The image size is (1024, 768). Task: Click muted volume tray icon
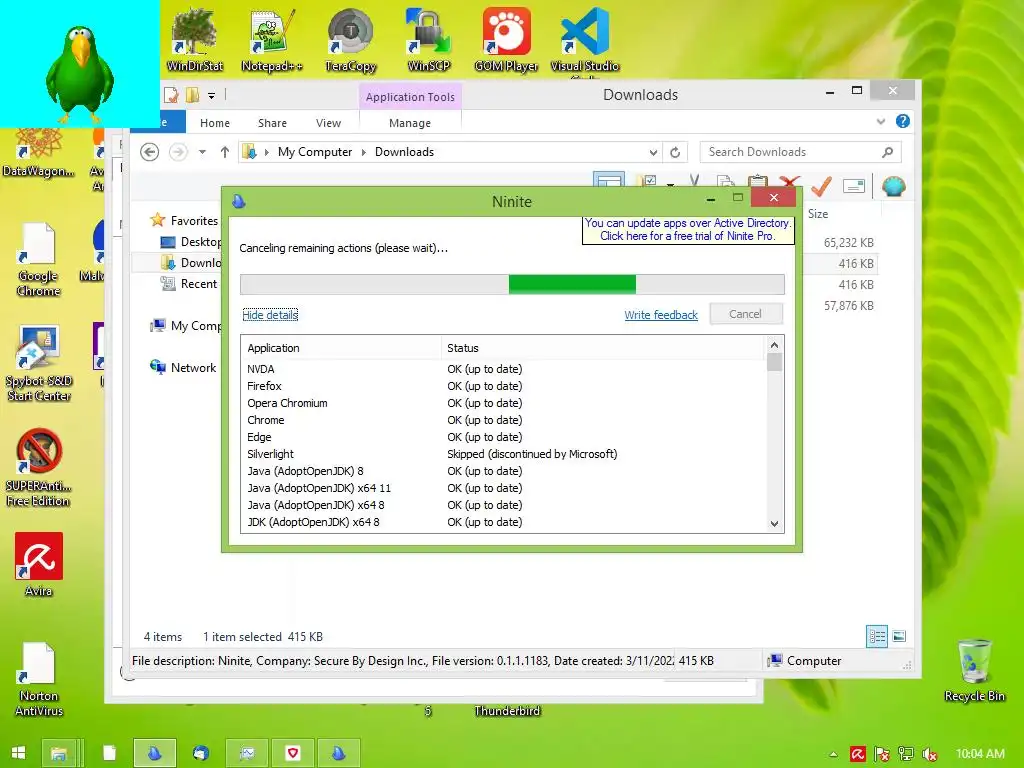coord(930,754)
